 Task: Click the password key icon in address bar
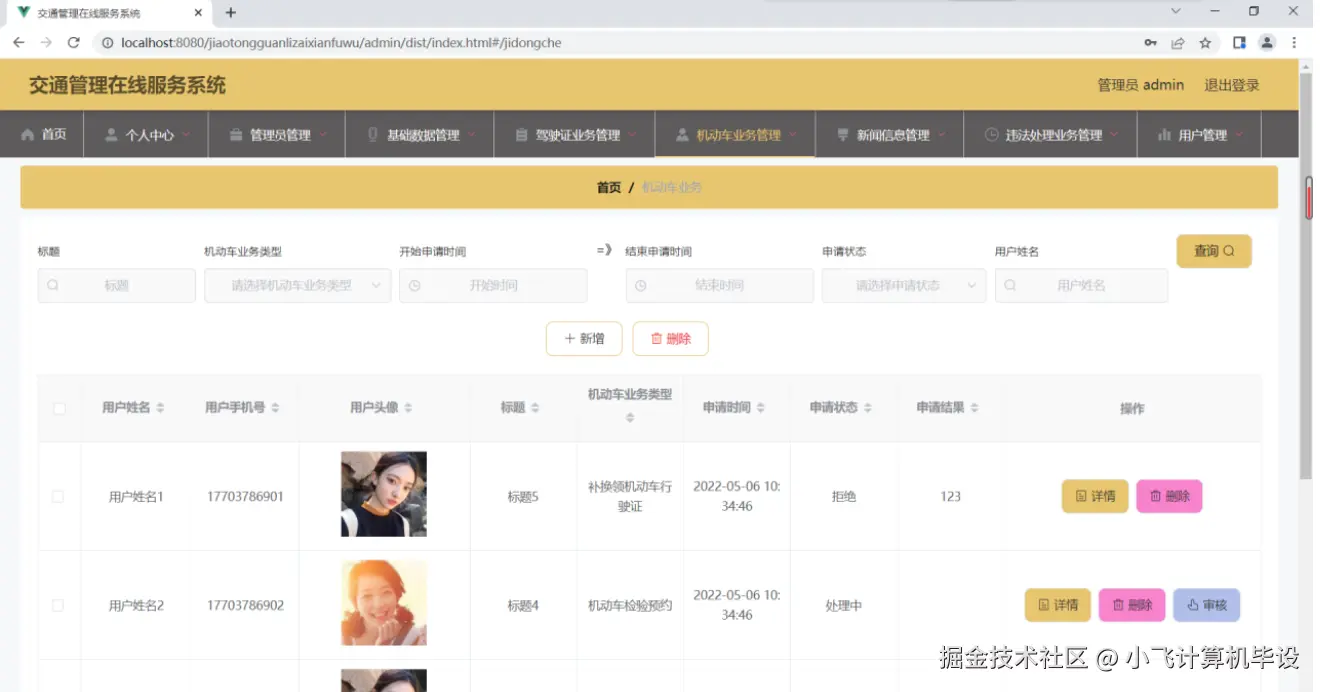1151,43
